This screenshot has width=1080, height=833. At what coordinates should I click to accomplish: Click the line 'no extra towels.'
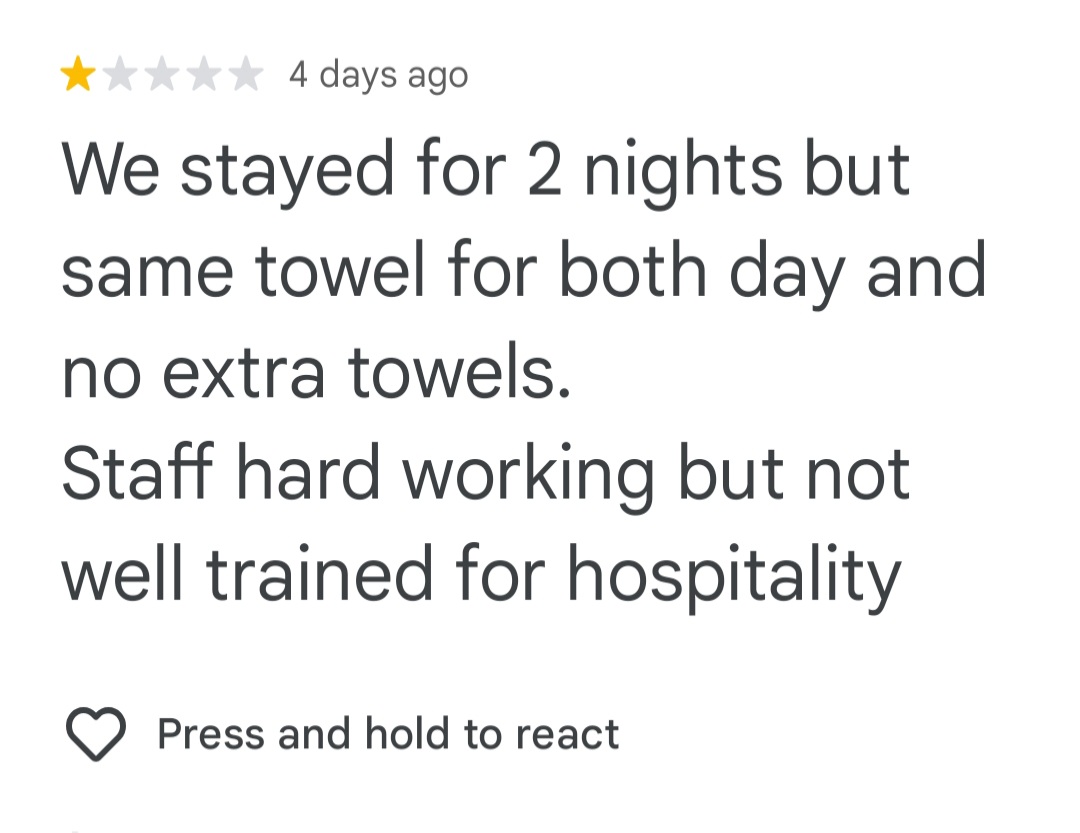click(317, 373)
